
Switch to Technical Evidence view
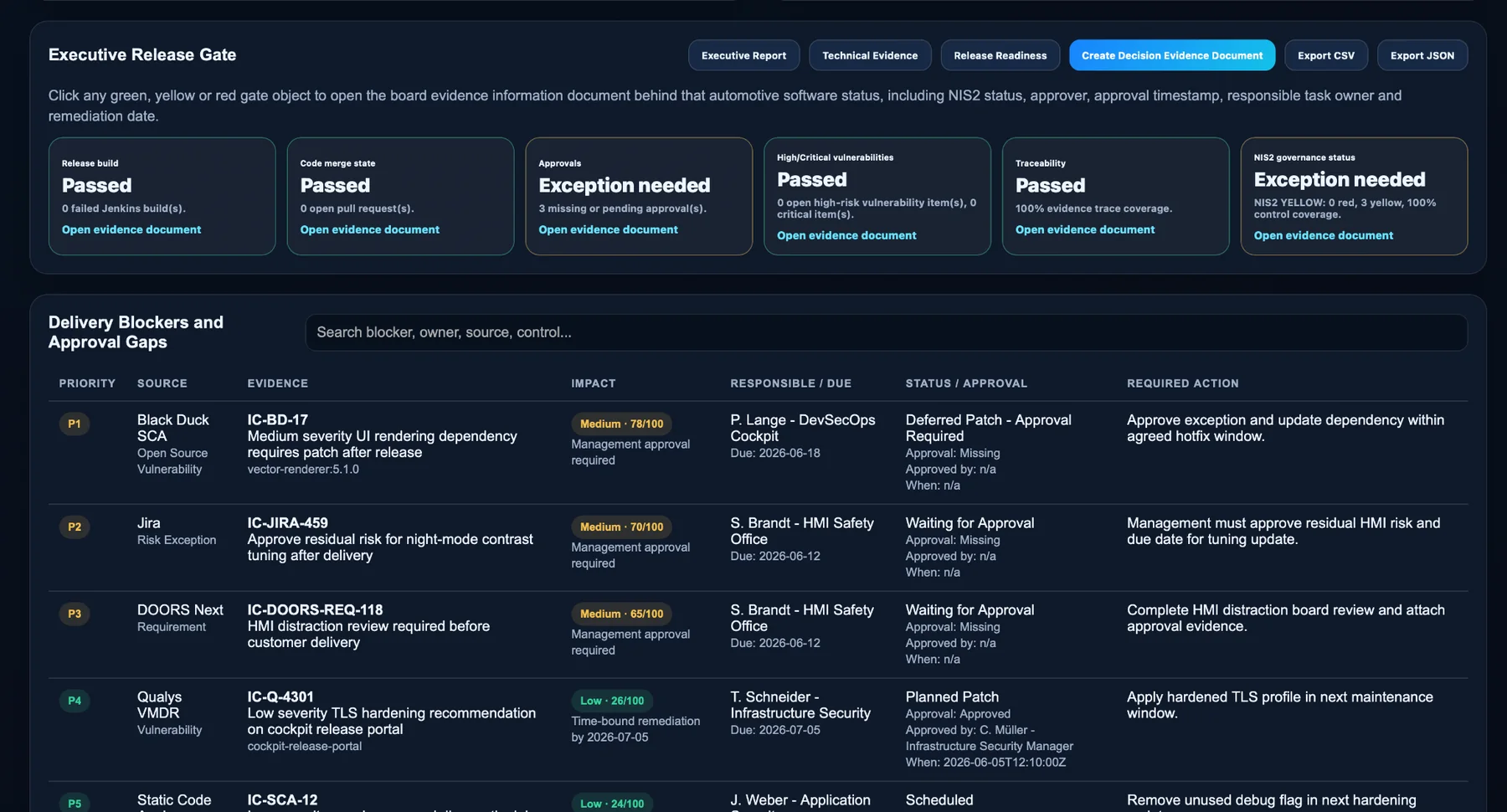click(x=870, y=55)
